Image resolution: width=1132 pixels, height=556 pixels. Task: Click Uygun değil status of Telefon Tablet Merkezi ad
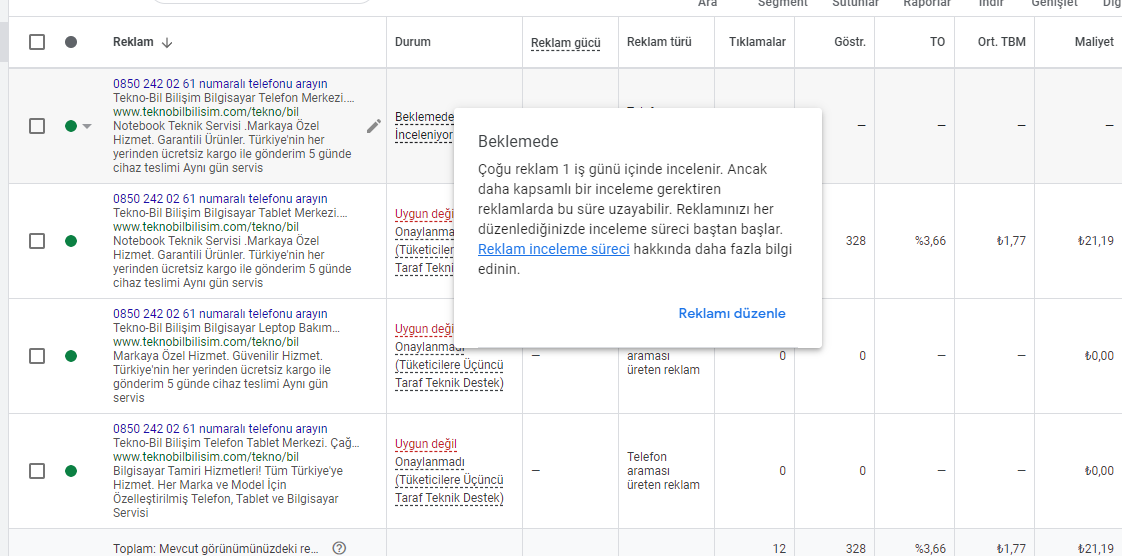(x=426, y=444)
